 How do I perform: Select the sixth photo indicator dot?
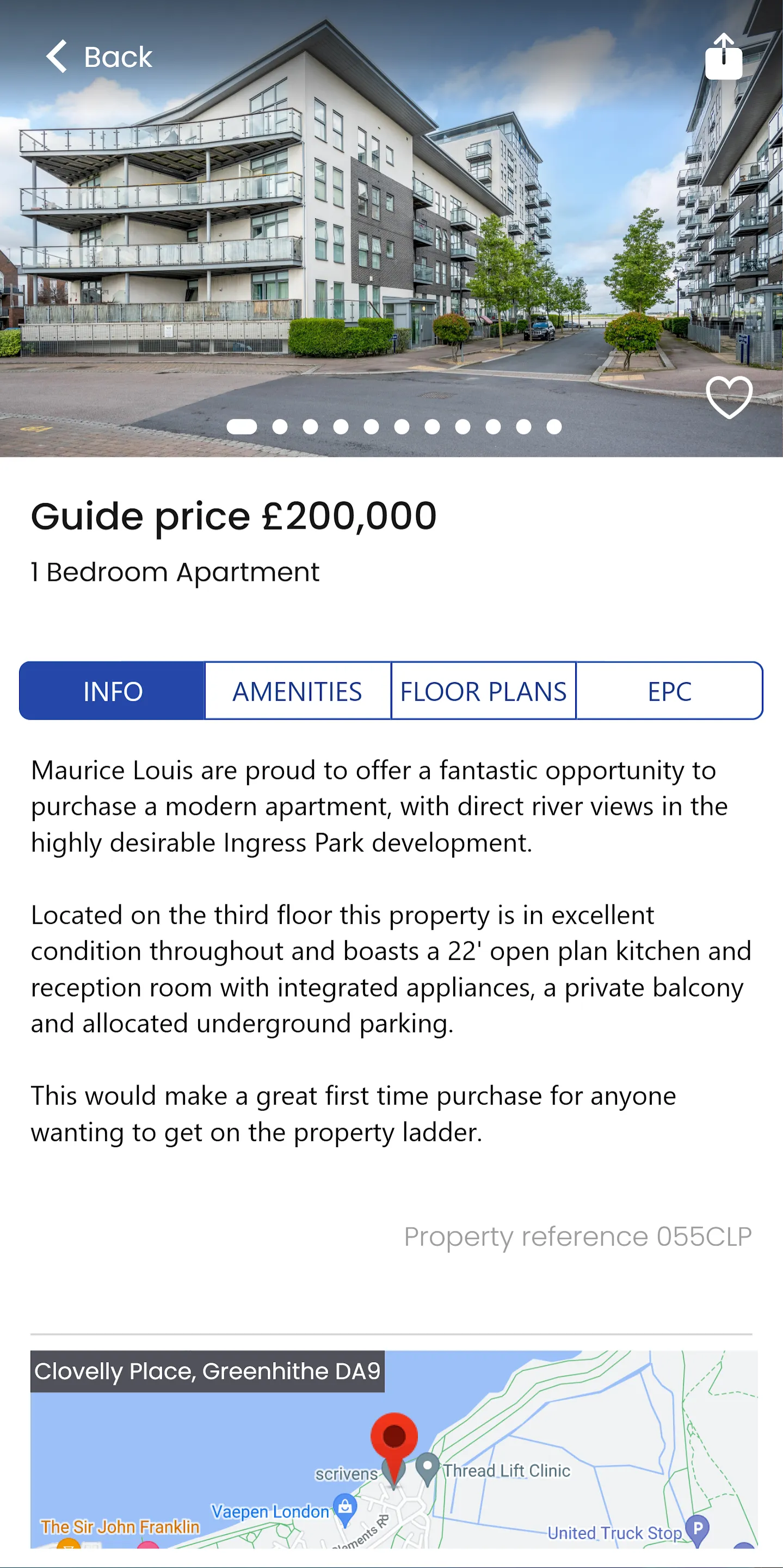click(402, 427)
